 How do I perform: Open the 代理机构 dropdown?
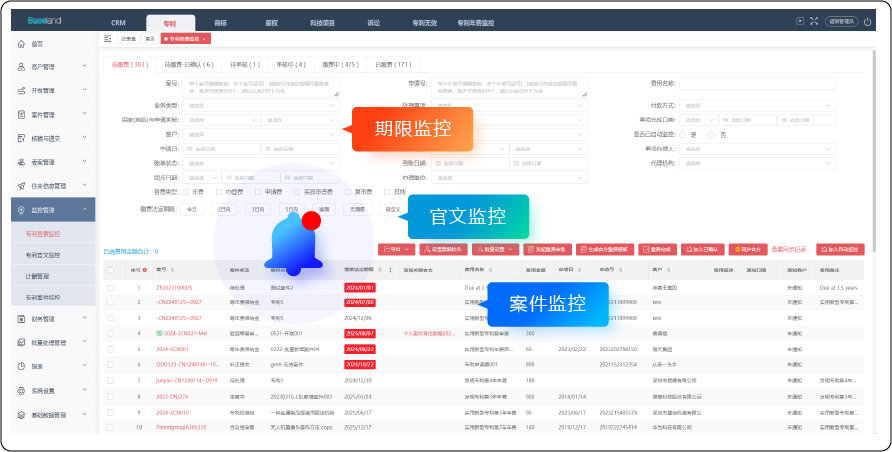pyautogui.click(x=757, y=163)
